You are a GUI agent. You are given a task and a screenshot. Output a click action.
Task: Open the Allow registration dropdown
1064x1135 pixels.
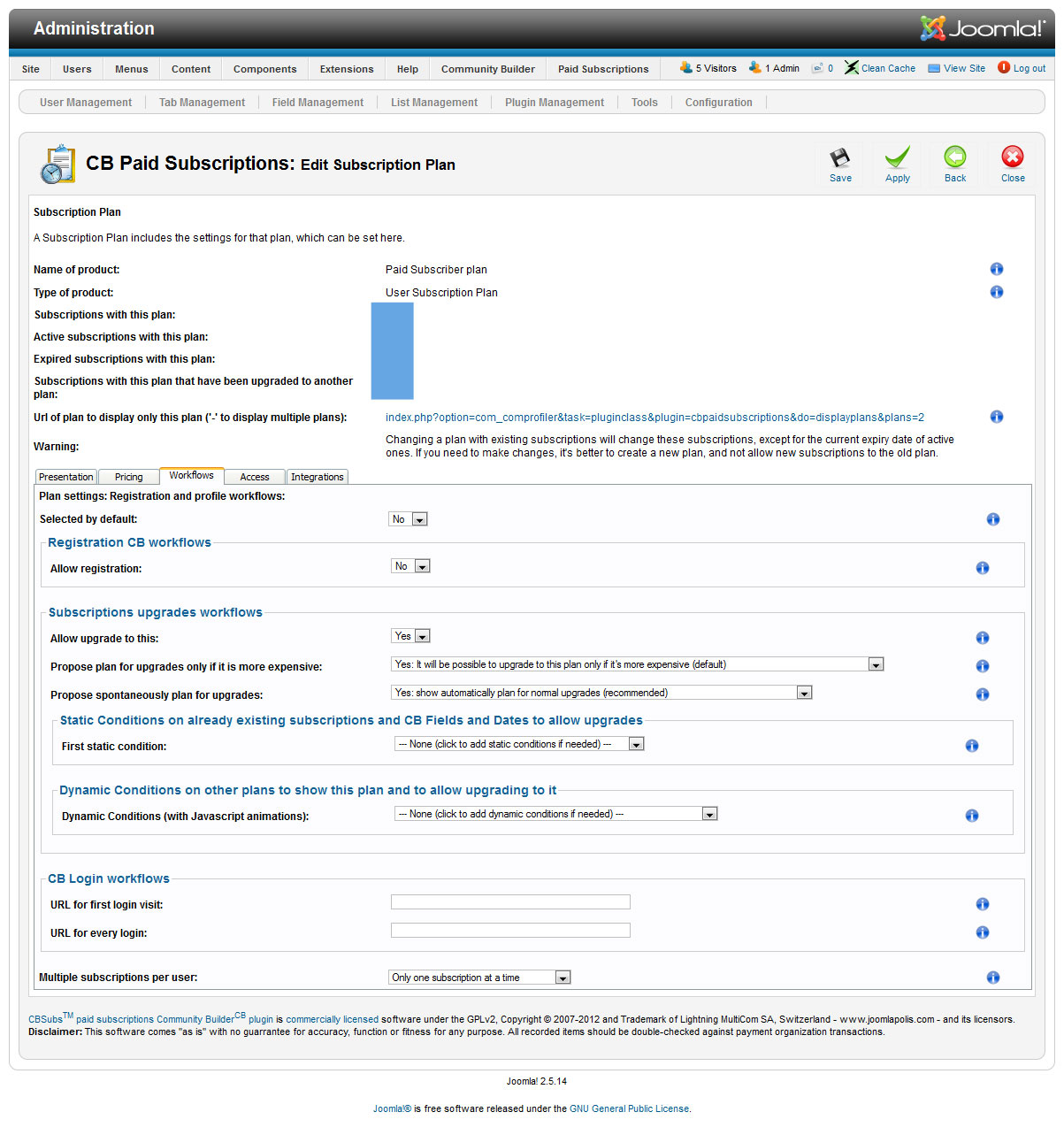[410, 566]
